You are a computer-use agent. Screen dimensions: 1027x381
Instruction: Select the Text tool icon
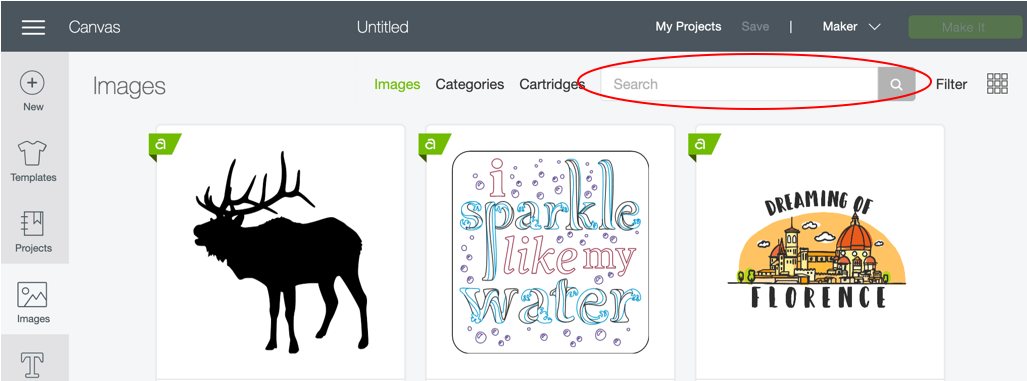(33, 365)
